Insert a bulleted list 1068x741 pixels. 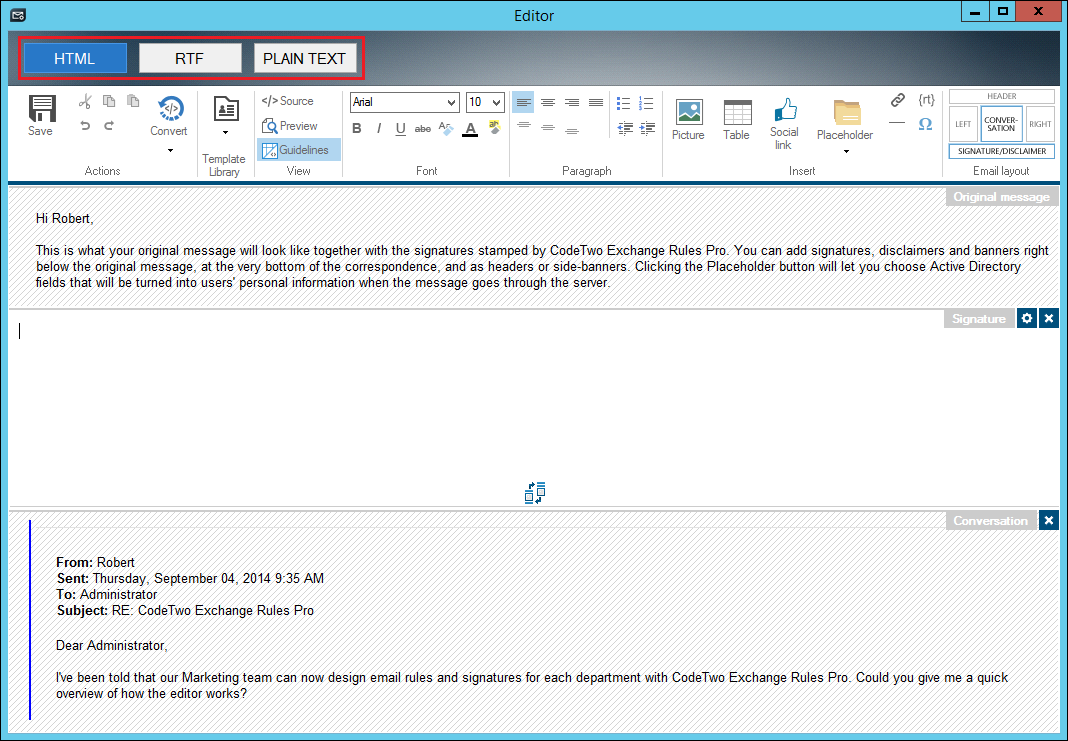click(623, 104)
